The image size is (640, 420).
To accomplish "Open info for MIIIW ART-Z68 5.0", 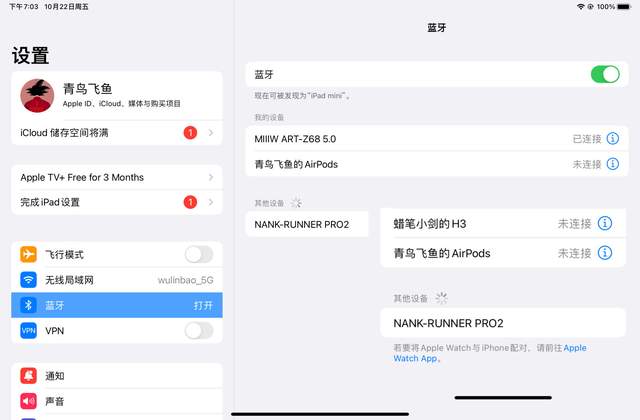I will [612, 138].
